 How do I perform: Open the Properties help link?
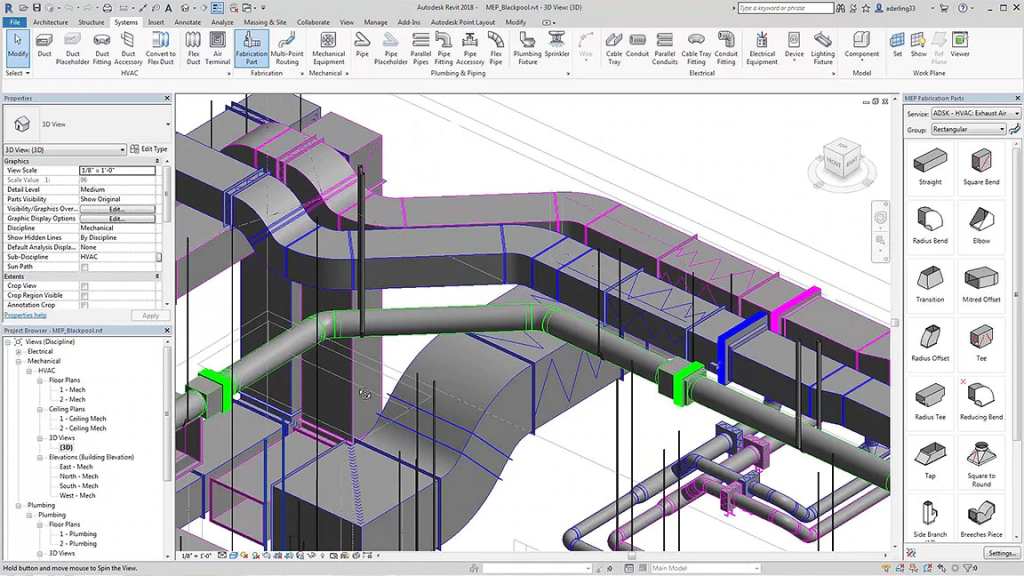[x=25, y=315]
